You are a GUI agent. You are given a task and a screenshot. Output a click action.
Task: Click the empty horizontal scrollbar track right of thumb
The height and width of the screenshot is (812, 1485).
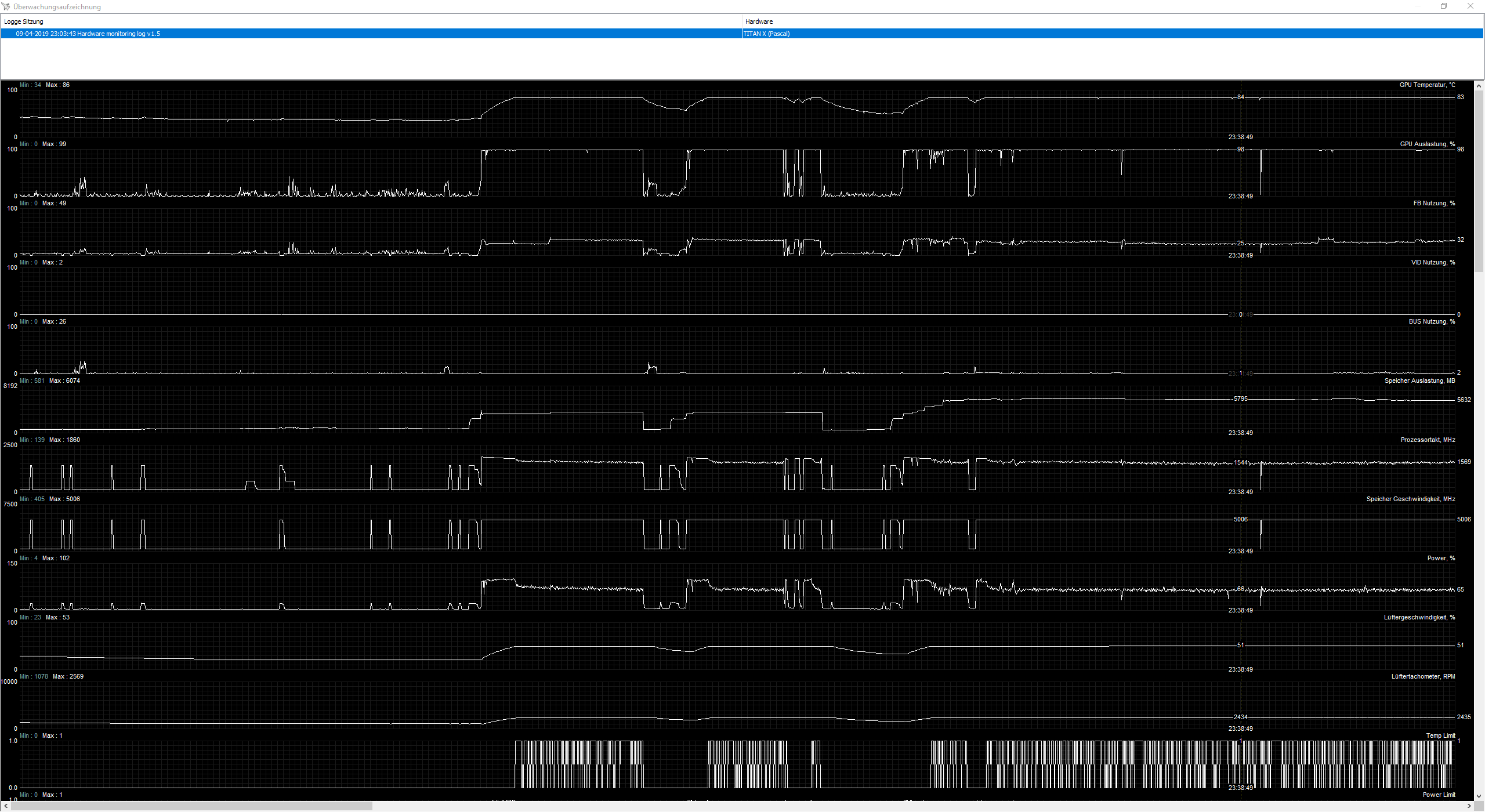coord(870,806)
